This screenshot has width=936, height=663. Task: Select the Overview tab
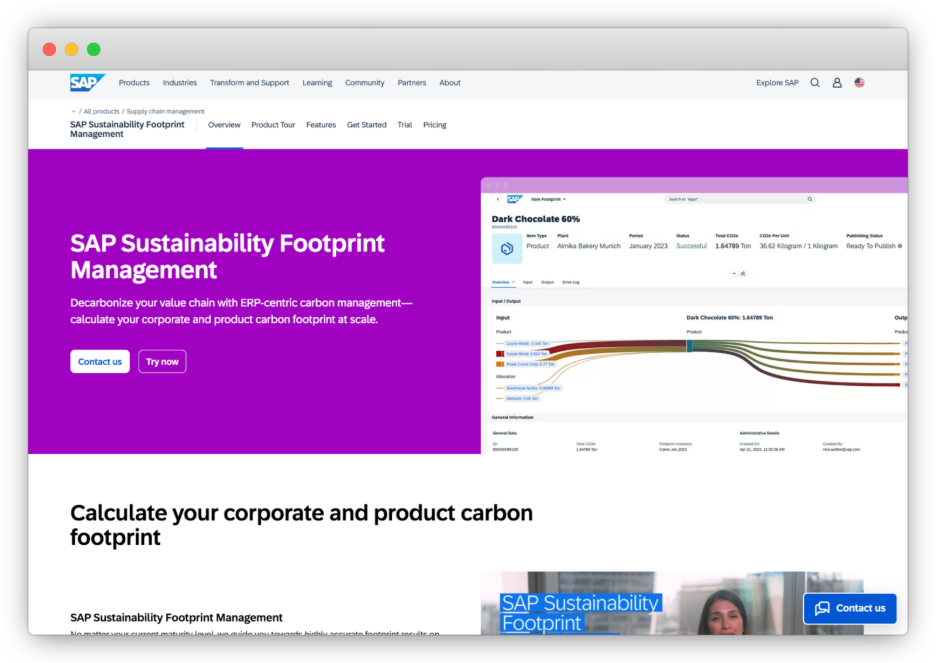pos(224,125)
